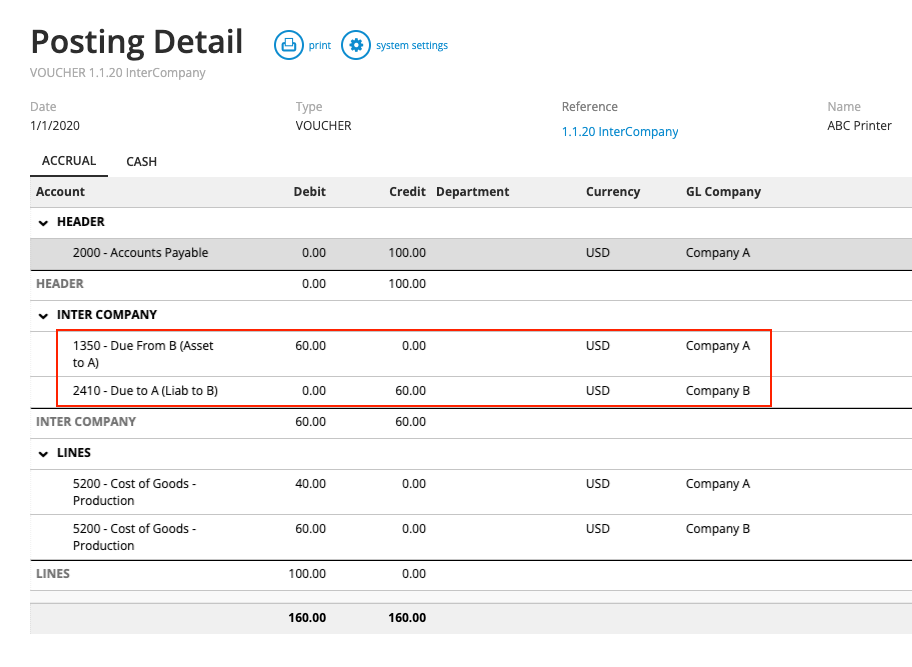Click the Account column header

coord(60,192)
